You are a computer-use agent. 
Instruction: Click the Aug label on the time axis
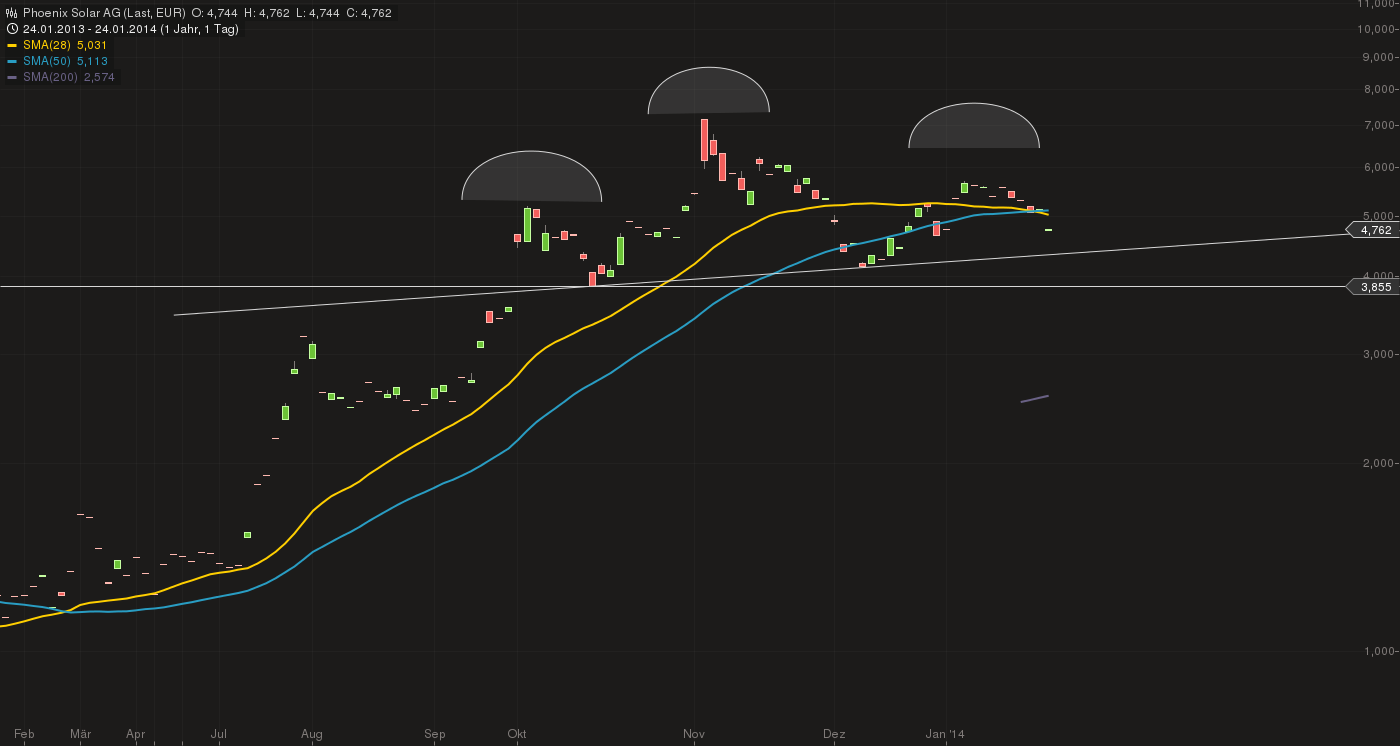(312, 734)
